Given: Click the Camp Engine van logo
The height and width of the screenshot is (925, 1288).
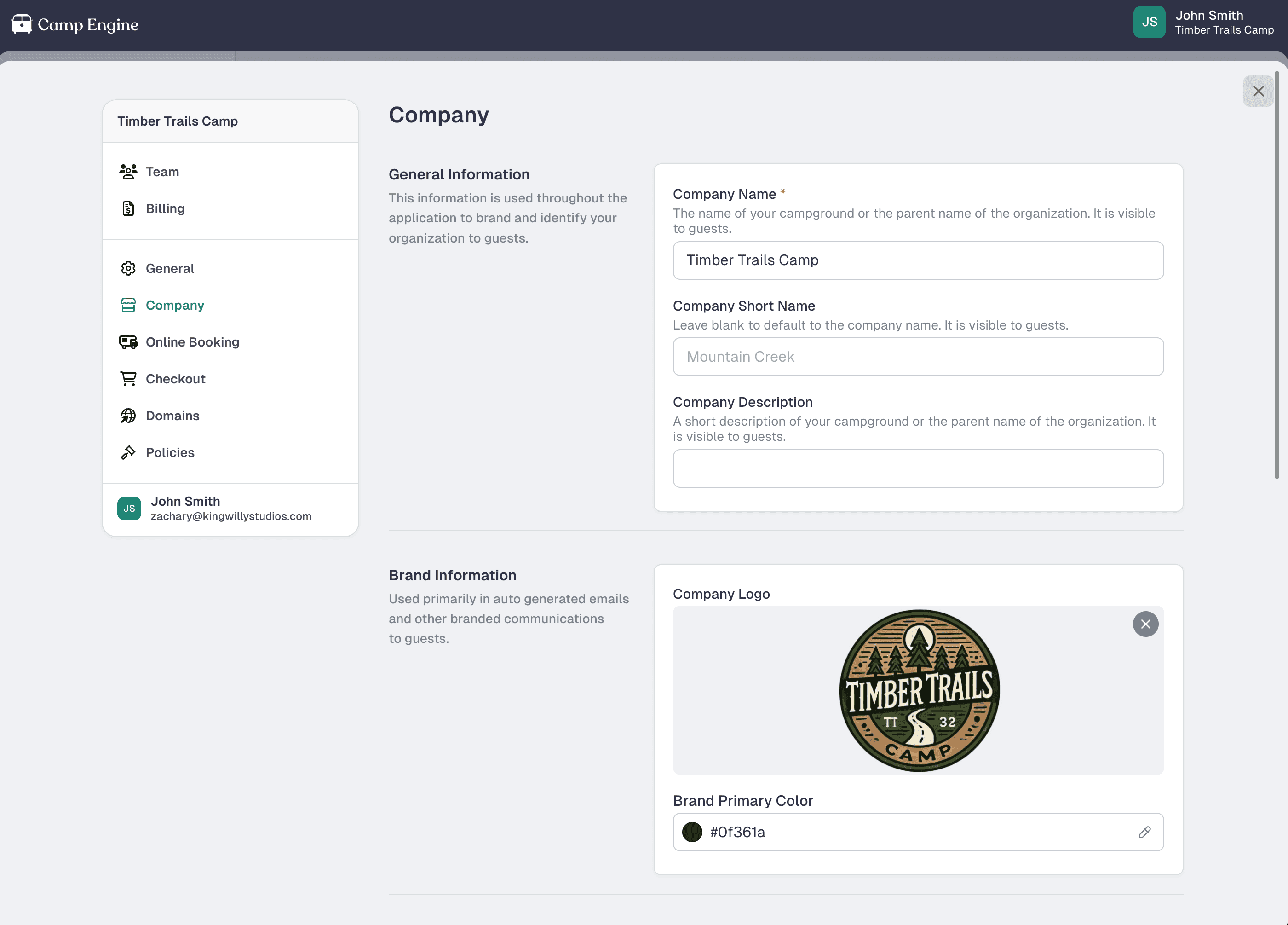Looking at the screenshot, I should point(22,24).
